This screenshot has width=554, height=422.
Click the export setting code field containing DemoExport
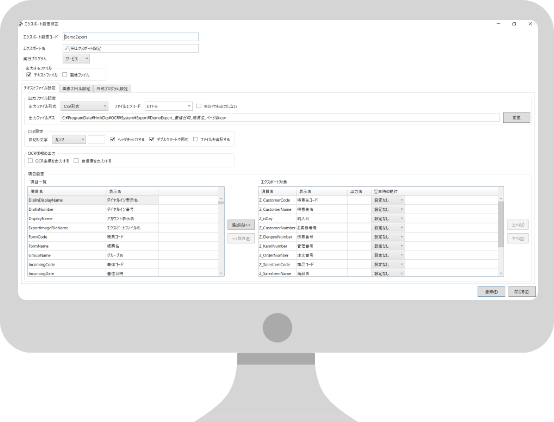pyautogui.click(x=131, y=37)
